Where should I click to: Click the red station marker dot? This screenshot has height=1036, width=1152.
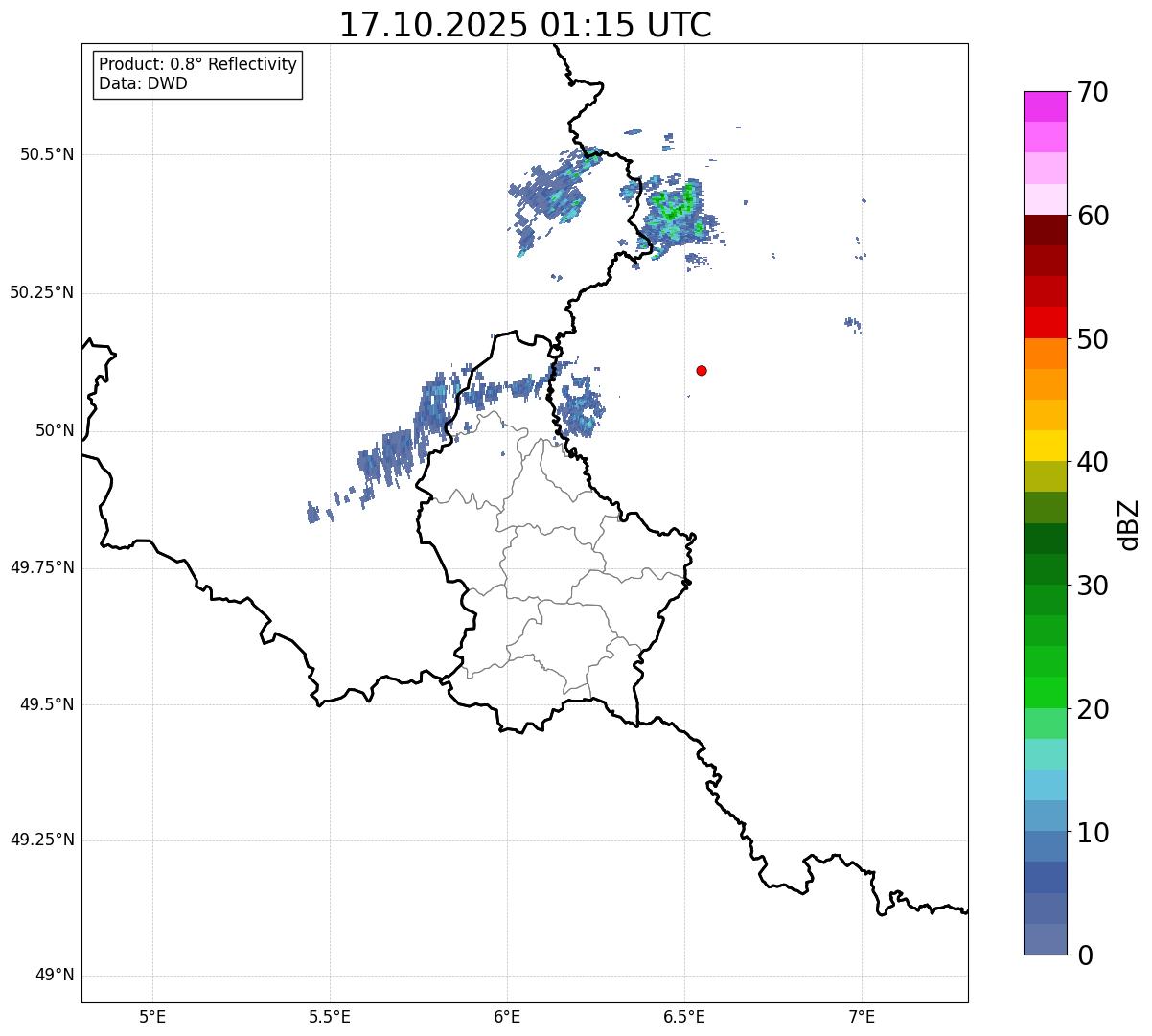tap(702, 370)
